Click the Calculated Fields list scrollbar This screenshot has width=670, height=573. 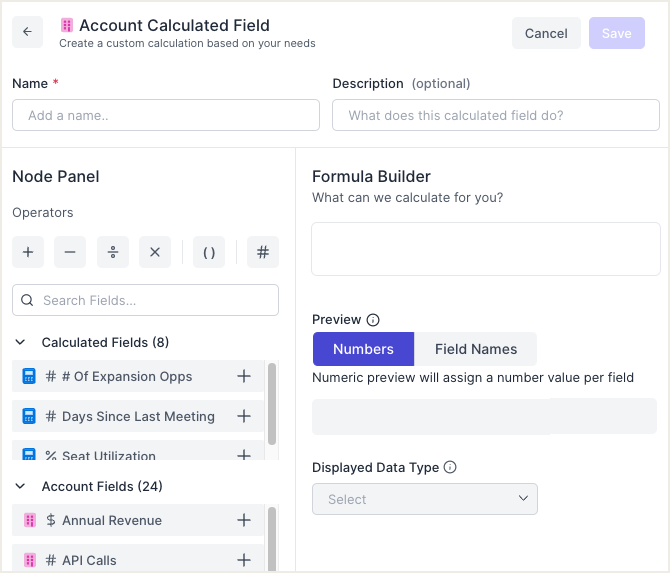(272, 404)
